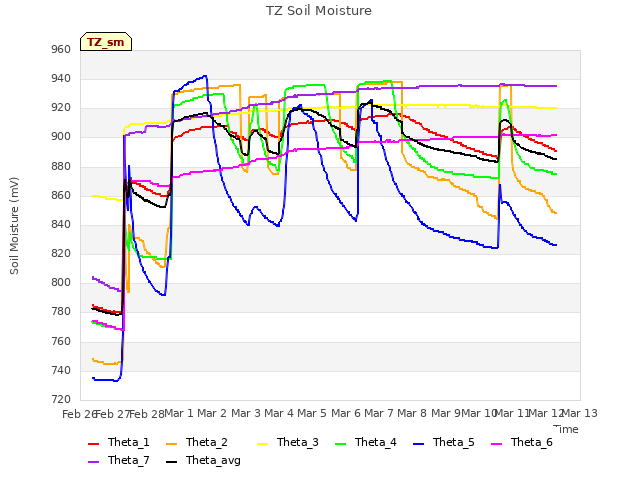Select the Theta_7 legend label
640x480 pixels.
[x=129, y=460]
